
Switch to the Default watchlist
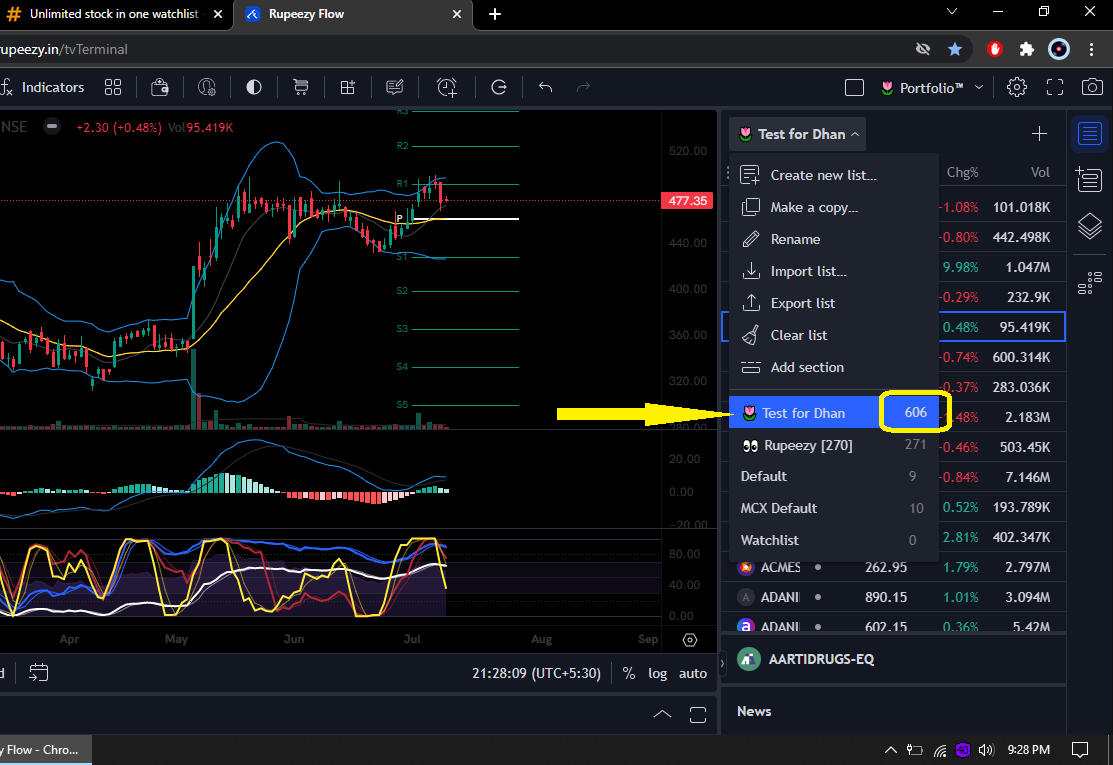click(833, 476)
